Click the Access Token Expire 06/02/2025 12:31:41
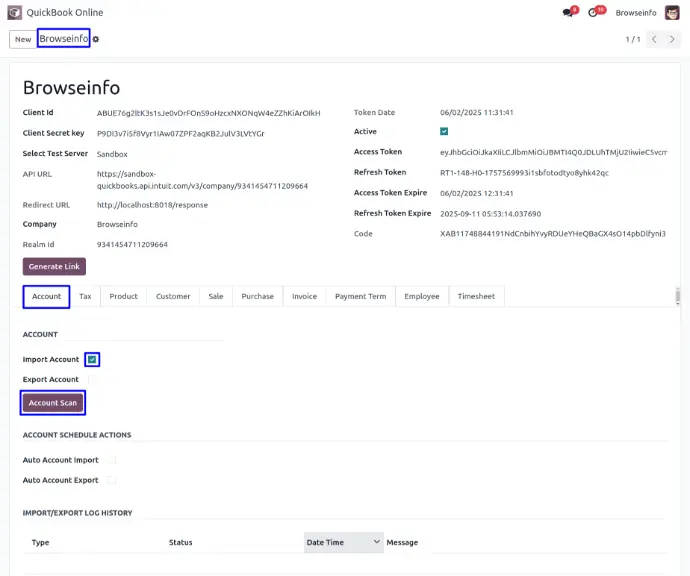This screenshot has width=690, height=576. (477, 193)
